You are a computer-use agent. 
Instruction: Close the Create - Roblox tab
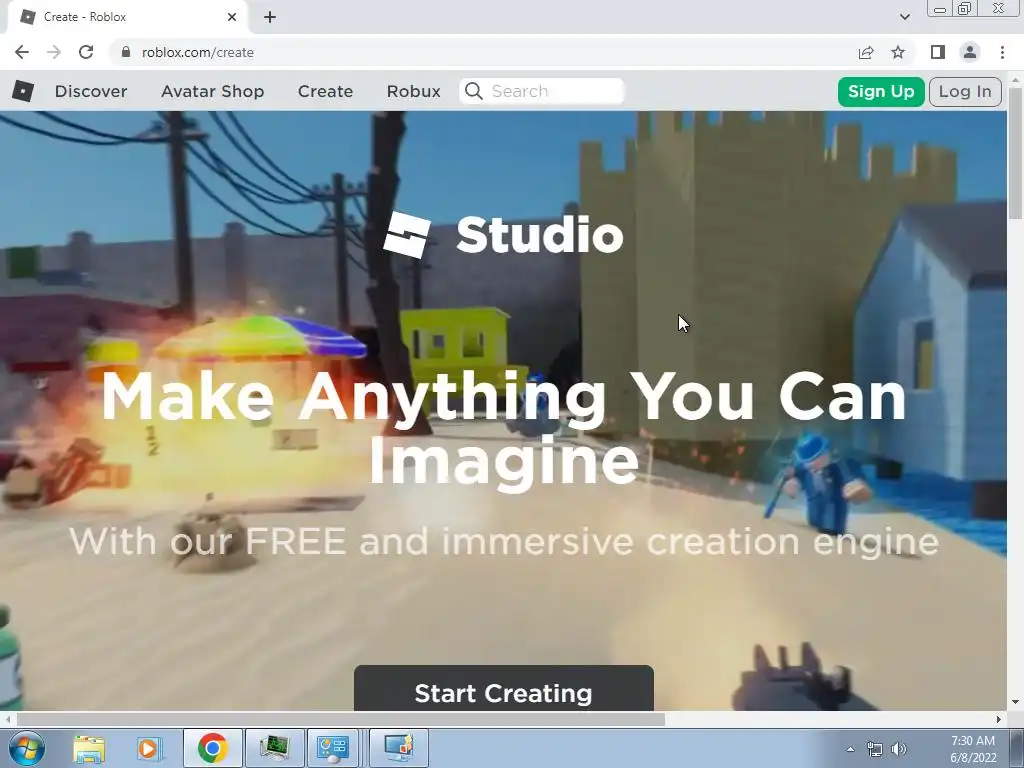click(232, 17)
